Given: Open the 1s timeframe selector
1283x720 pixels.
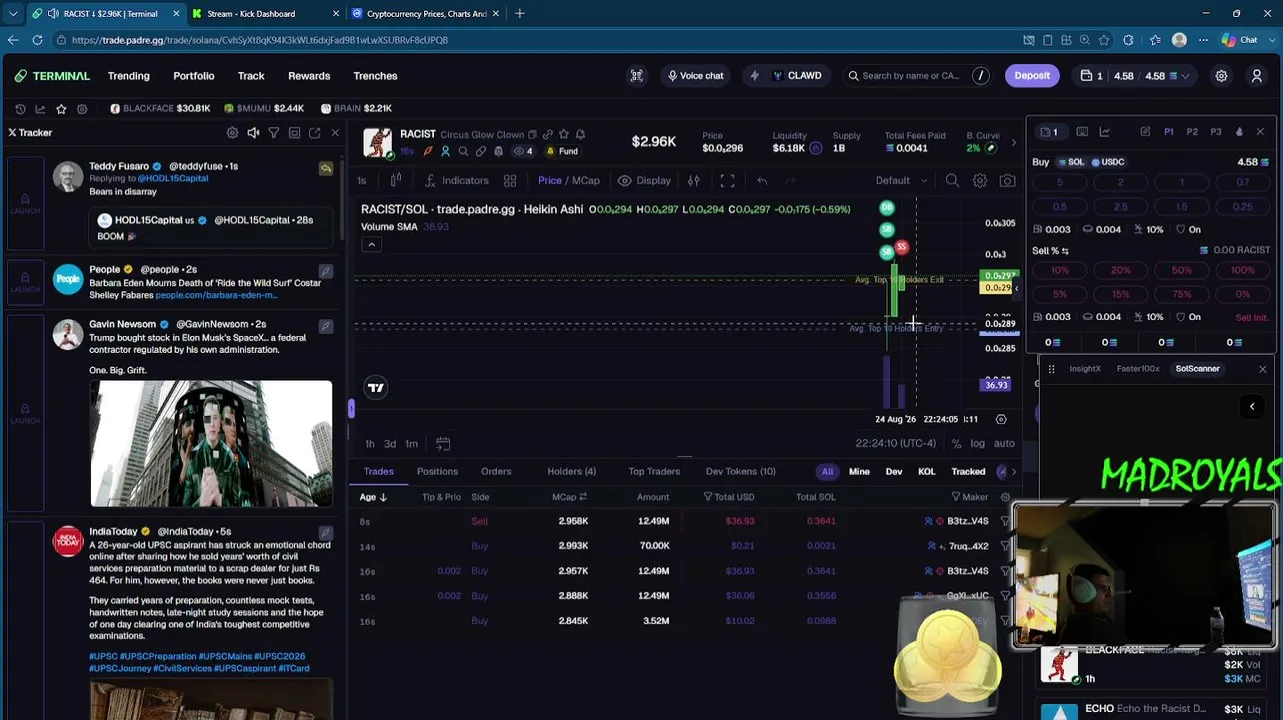Looking at the screenshot, I should tap(362, 181).
